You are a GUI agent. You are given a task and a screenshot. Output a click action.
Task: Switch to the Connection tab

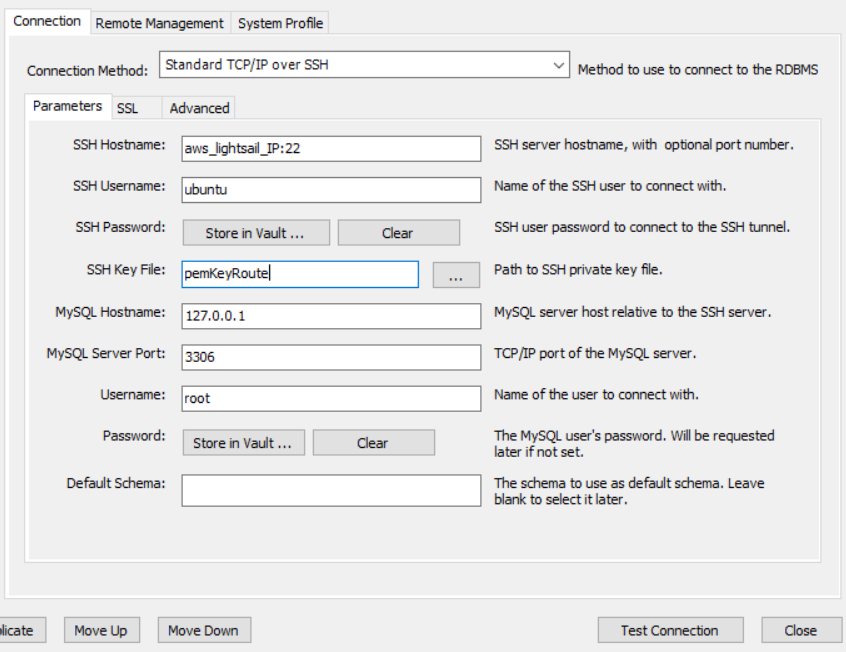(x=47, y=22)
